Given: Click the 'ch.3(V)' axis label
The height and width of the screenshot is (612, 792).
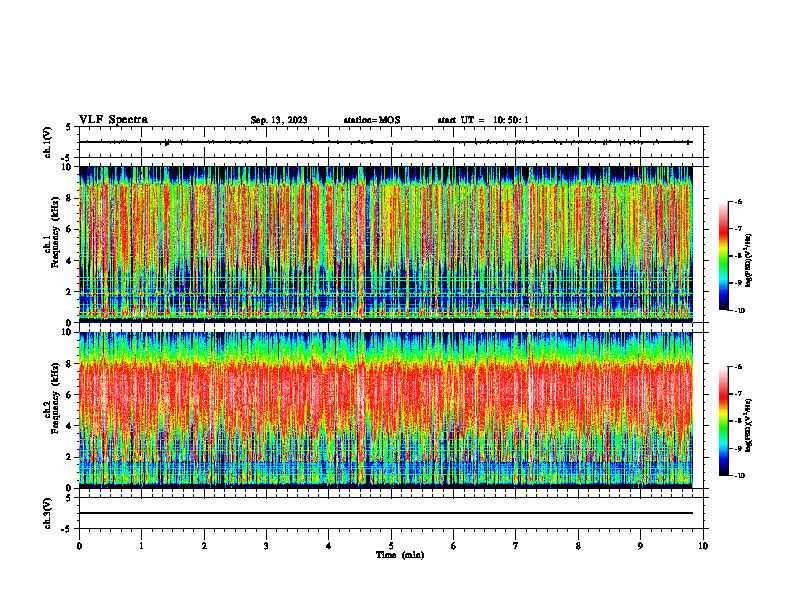Looking at the screenshot, I should 47,513.
